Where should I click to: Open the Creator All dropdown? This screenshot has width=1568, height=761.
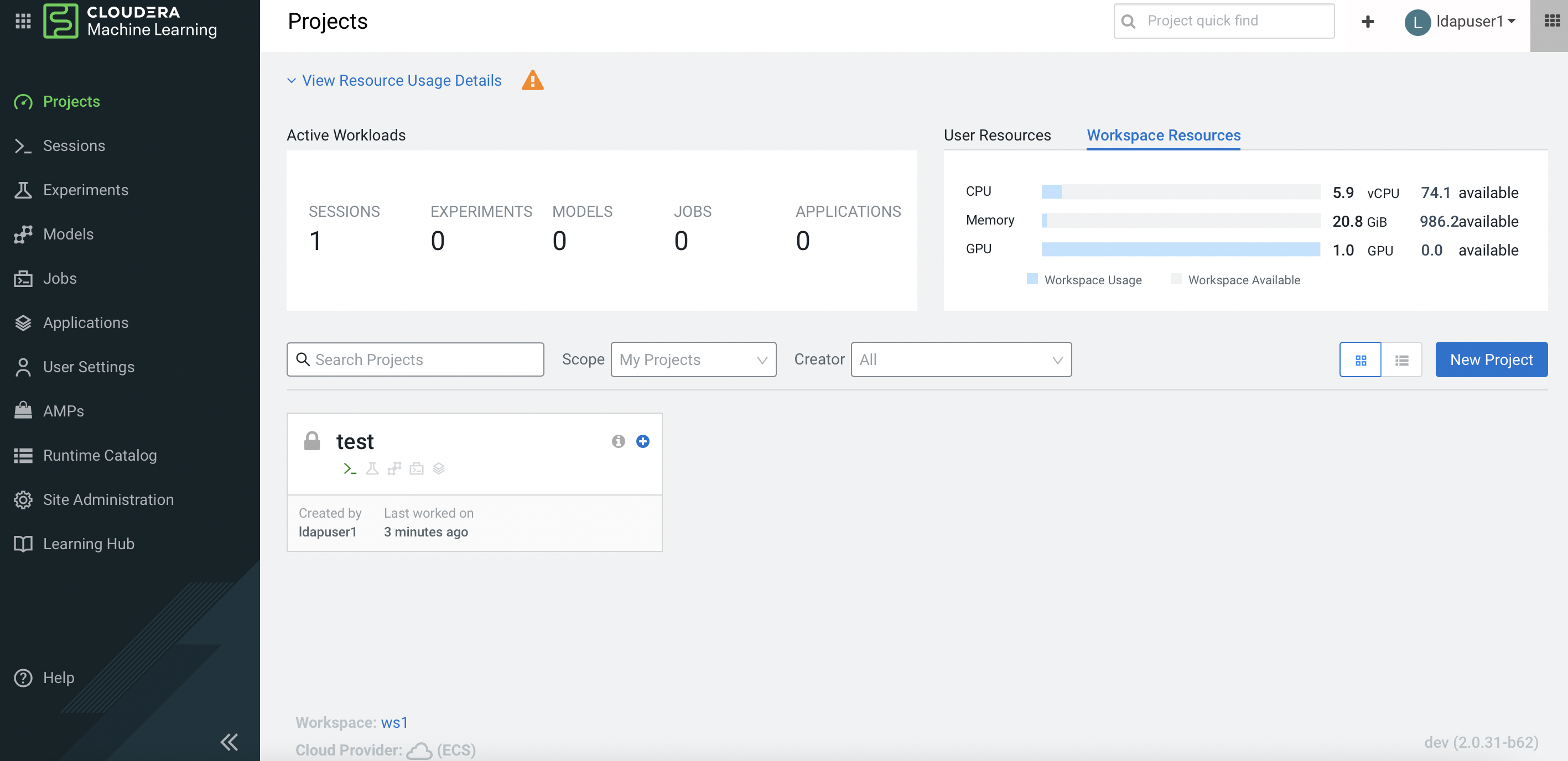(960, 359)
